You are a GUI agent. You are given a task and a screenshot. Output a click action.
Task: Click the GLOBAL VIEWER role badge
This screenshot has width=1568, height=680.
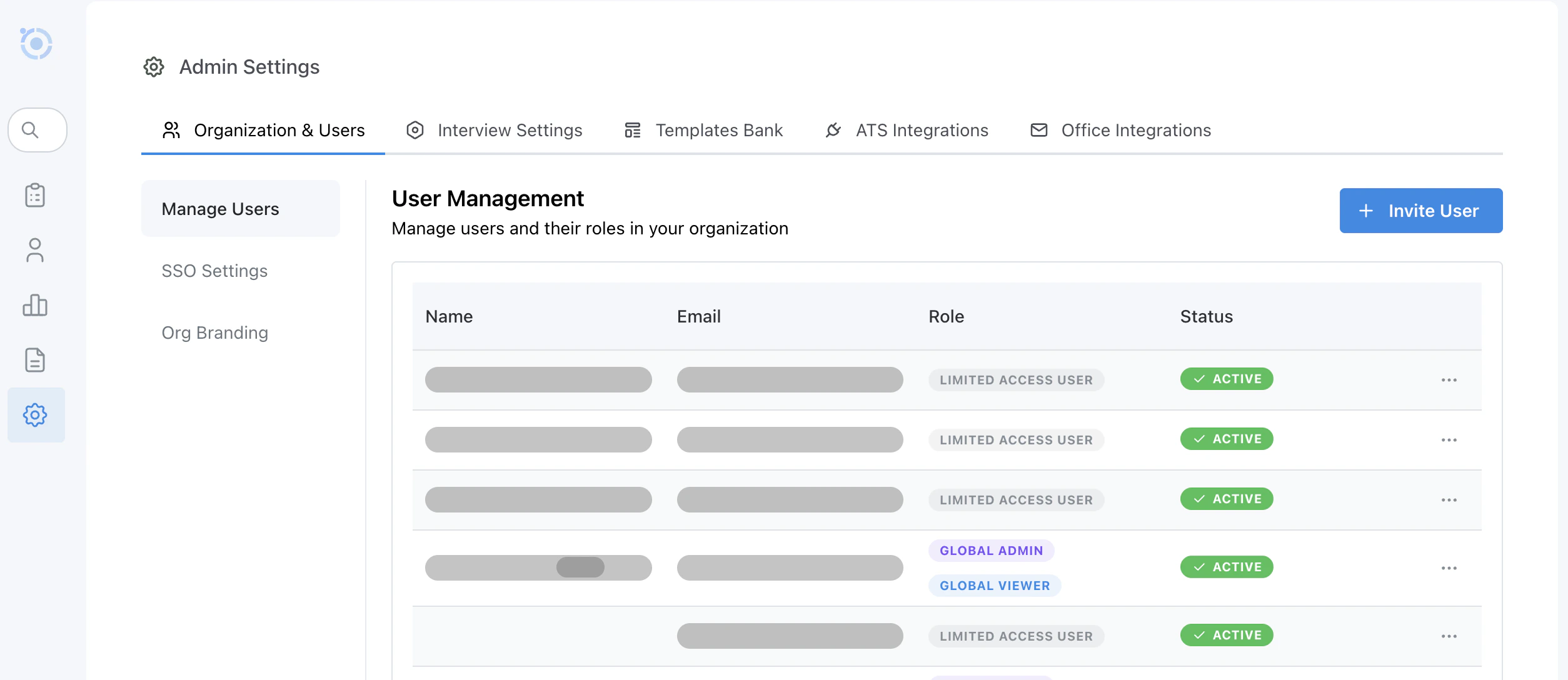[x=994, y=586]
